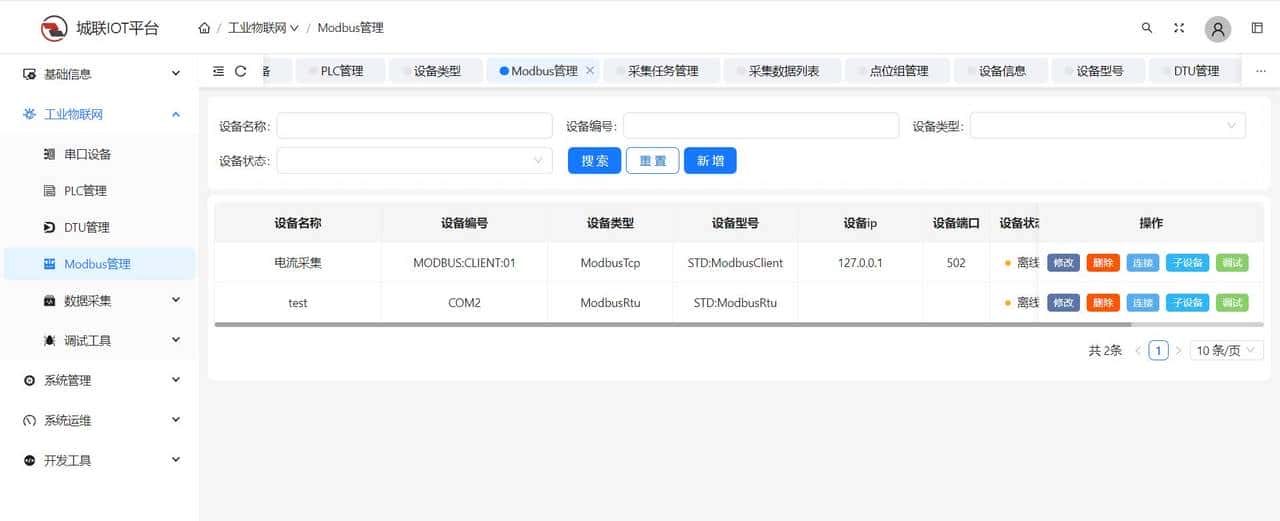This screenshot has height=521, width=1280.
Task: Click 子设备 for 电流采集 row
Action: (1187, 263)
